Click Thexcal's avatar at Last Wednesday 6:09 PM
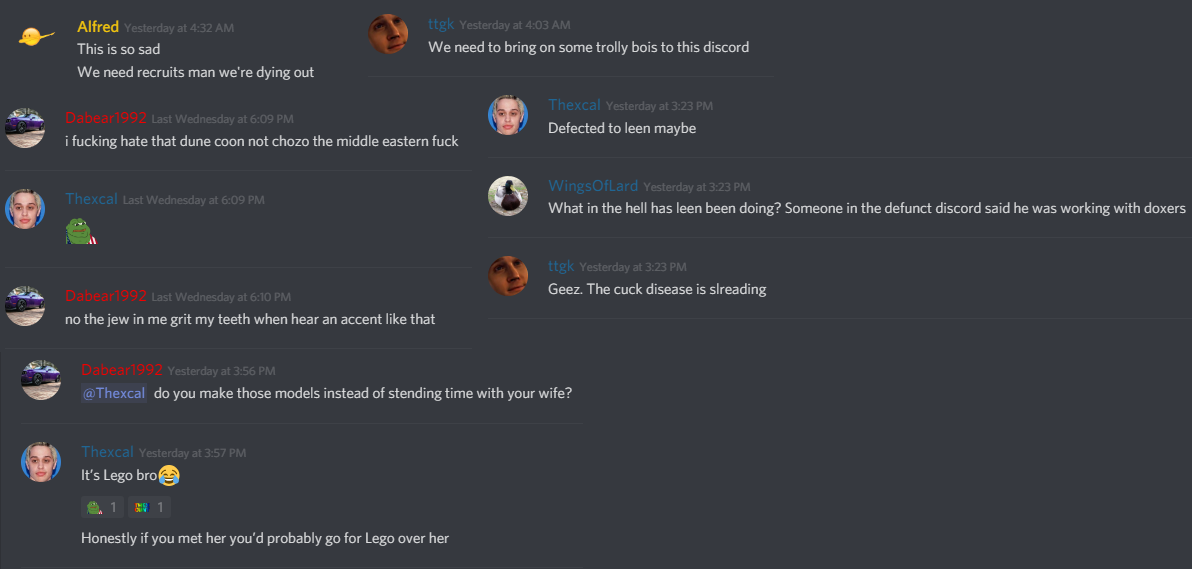 coord(25,208)
